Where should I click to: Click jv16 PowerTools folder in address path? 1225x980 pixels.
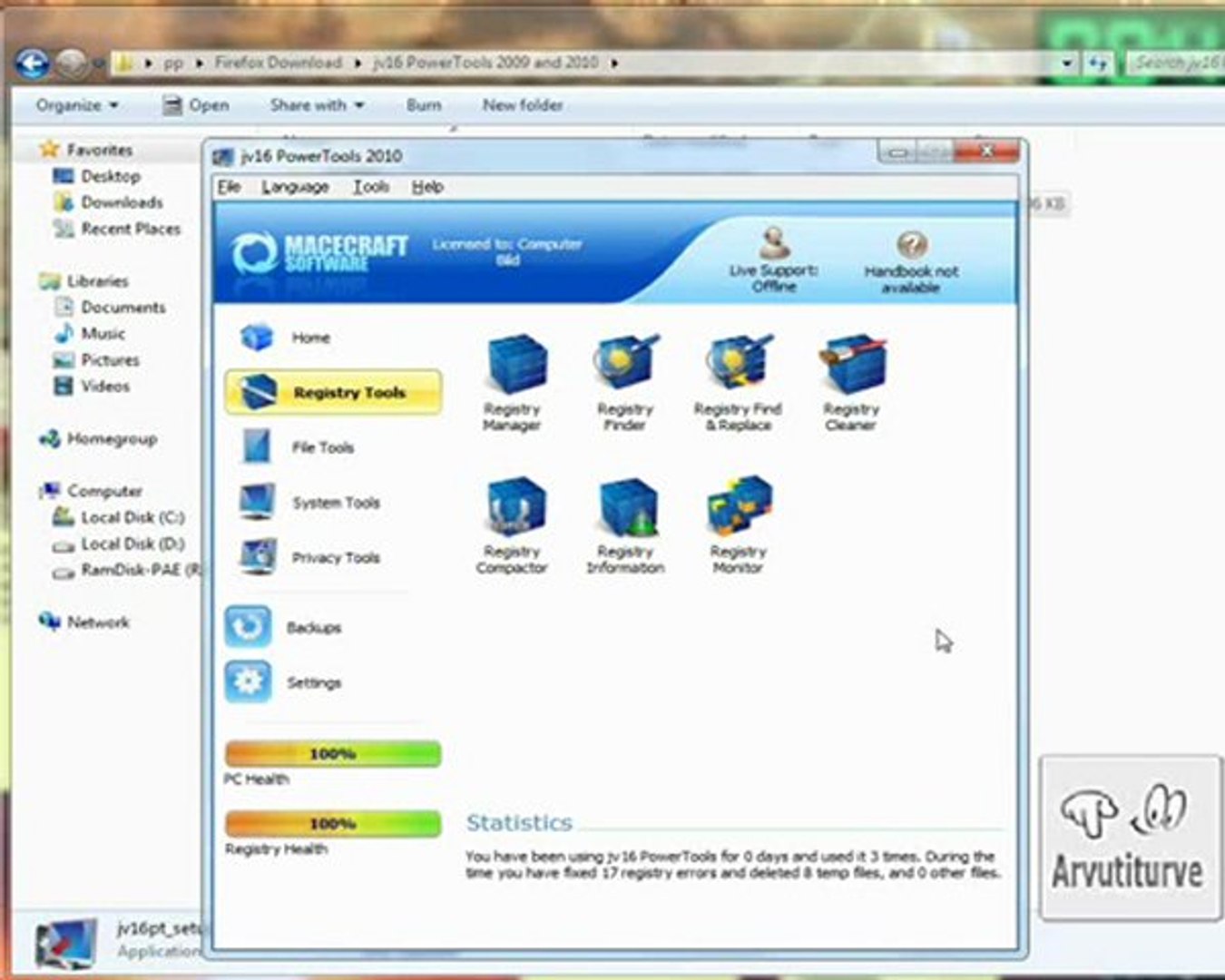(x=485, y=63)
